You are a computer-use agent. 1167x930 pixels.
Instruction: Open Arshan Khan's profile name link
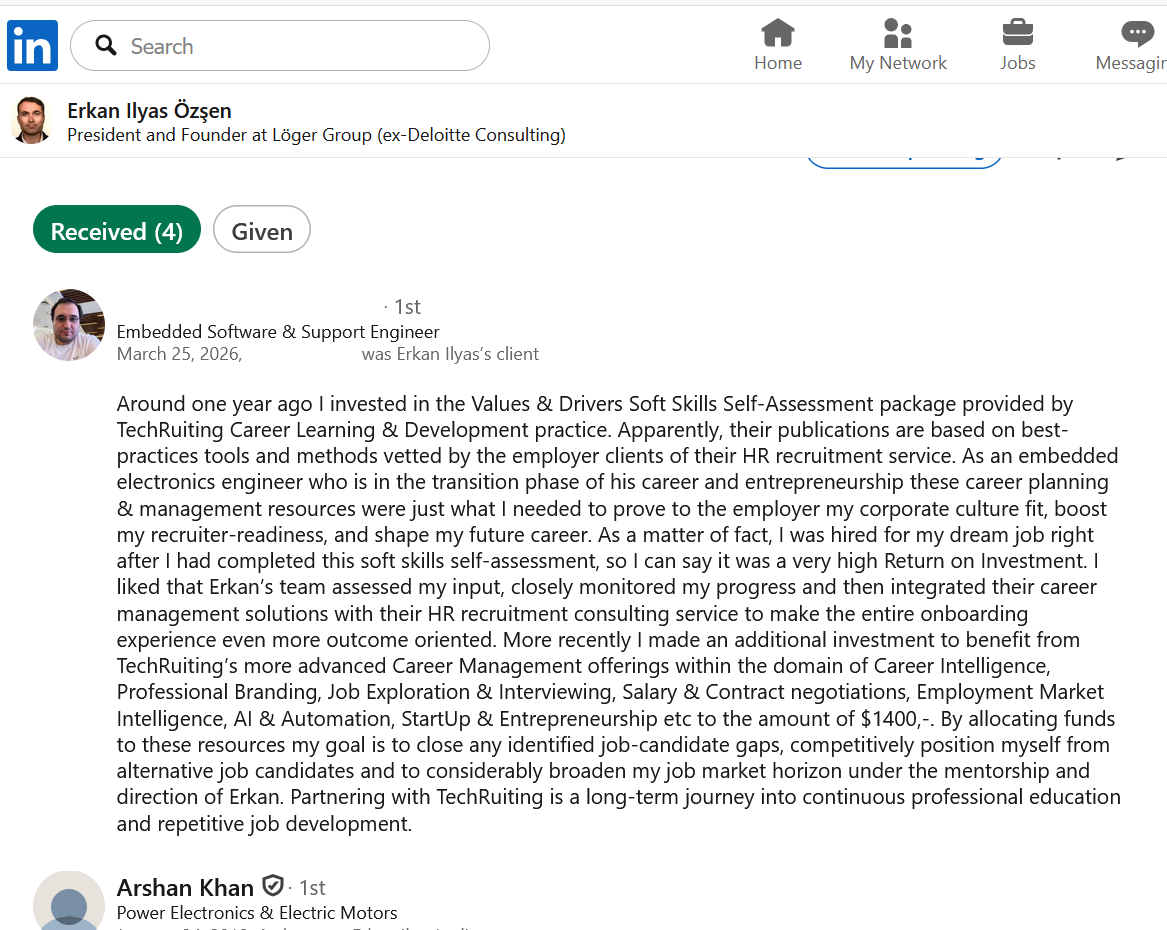coord(185,887)
